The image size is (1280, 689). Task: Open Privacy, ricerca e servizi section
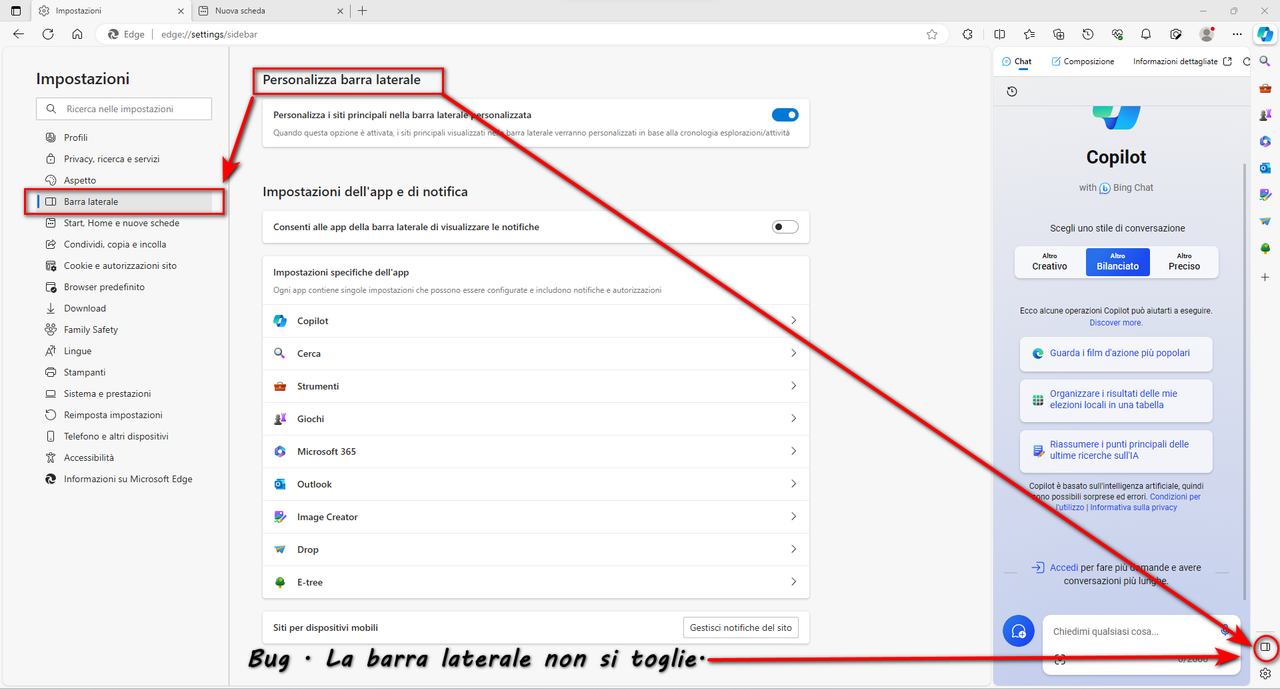coord(111,159)
